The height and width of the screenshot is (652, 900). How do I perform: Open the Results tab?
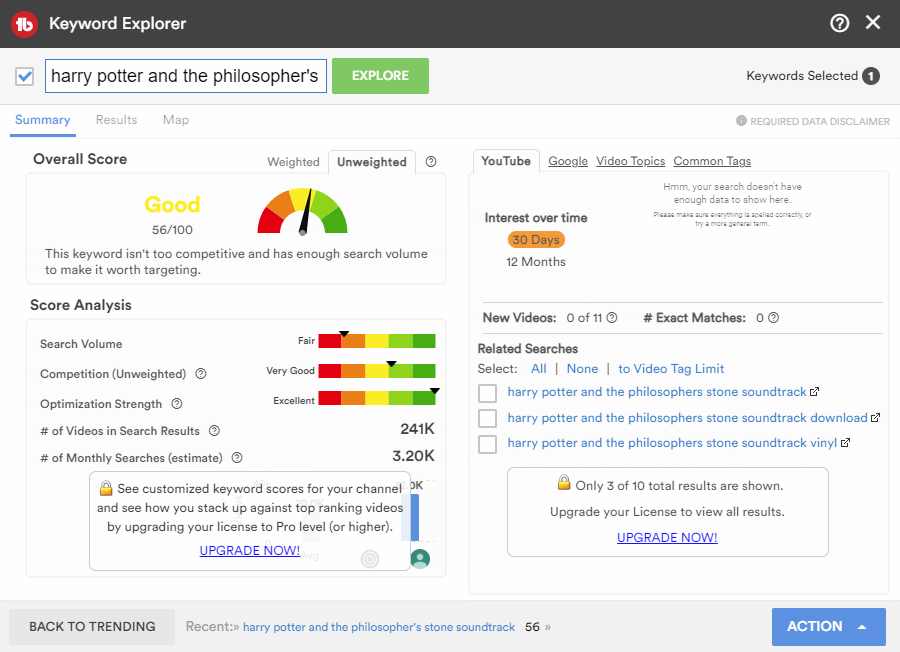(117, 120)
